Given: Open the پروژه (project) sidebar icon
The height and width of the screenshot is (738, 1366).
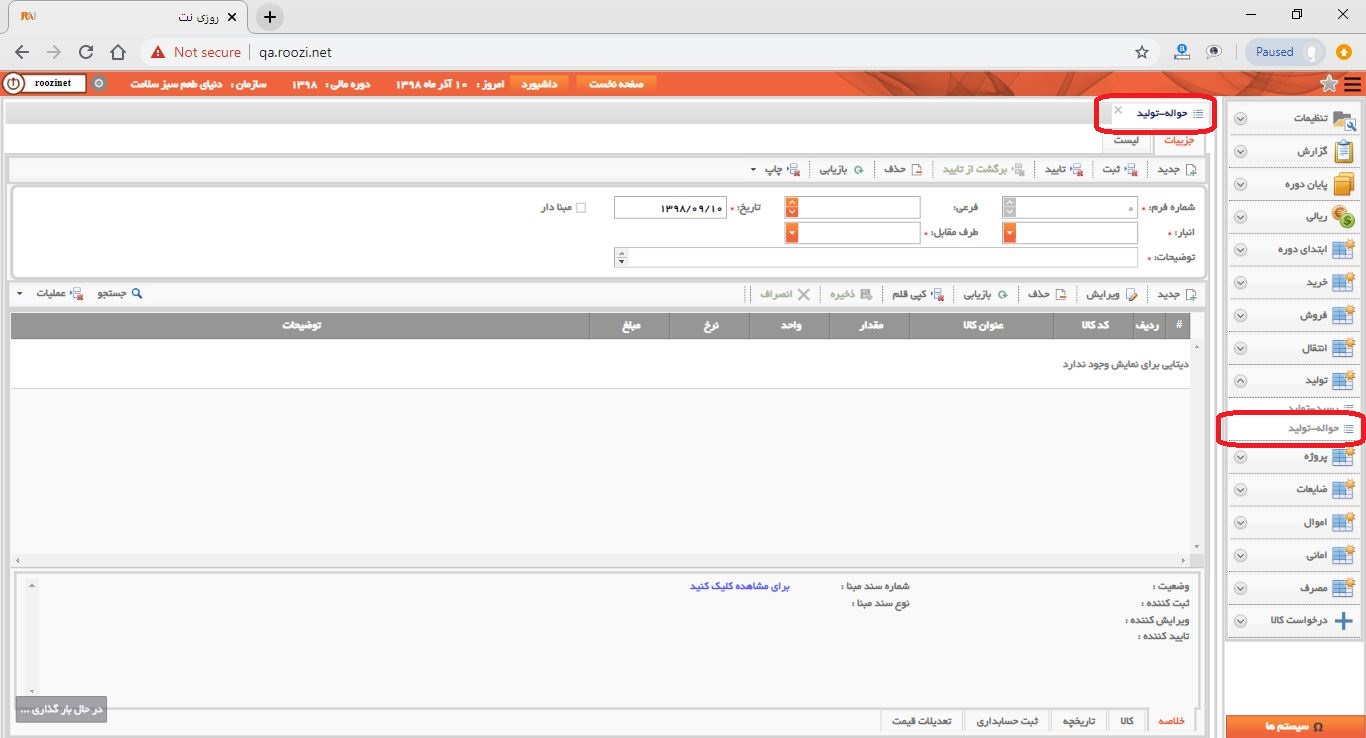Looking at the screenshot, I should point(1343,457).
